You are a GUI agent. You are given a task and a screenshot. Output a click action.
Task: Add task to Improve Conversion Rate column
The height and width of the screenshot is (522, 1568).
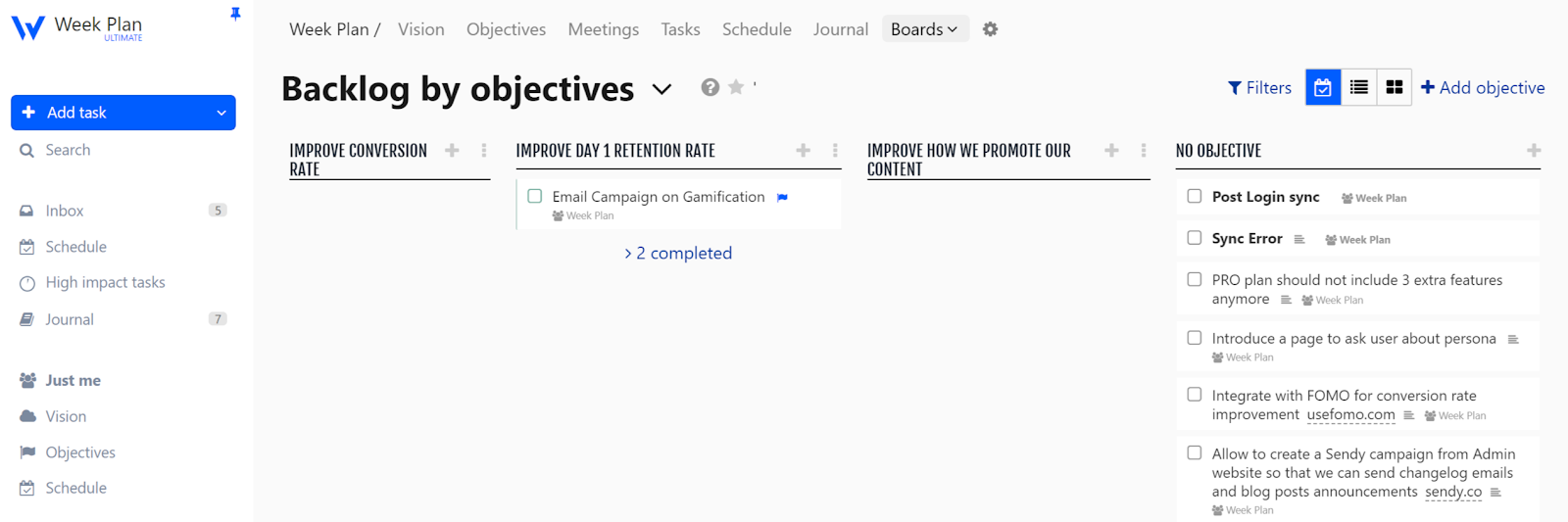(x=452, y=151)
